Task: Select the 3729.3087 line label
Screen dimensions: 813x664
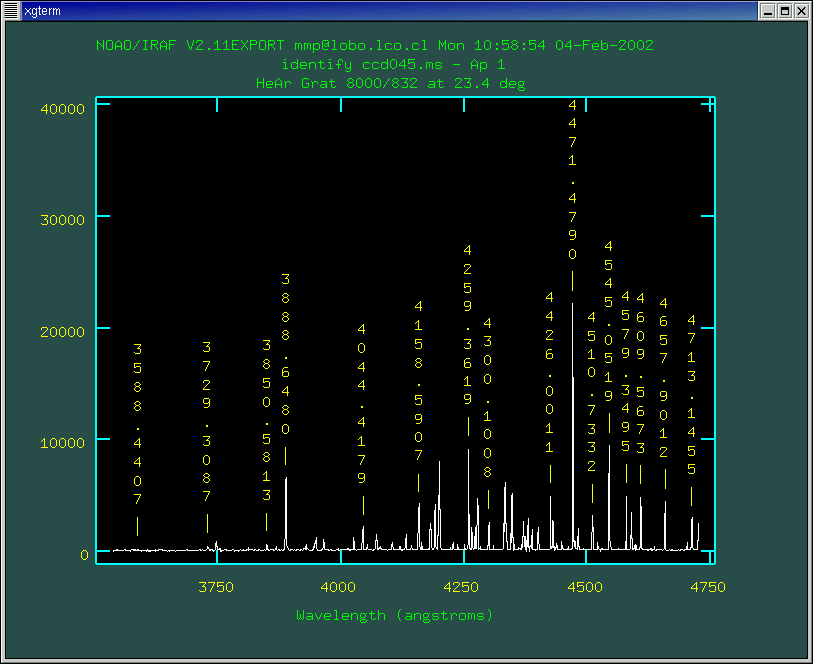Action: point(207,421)
